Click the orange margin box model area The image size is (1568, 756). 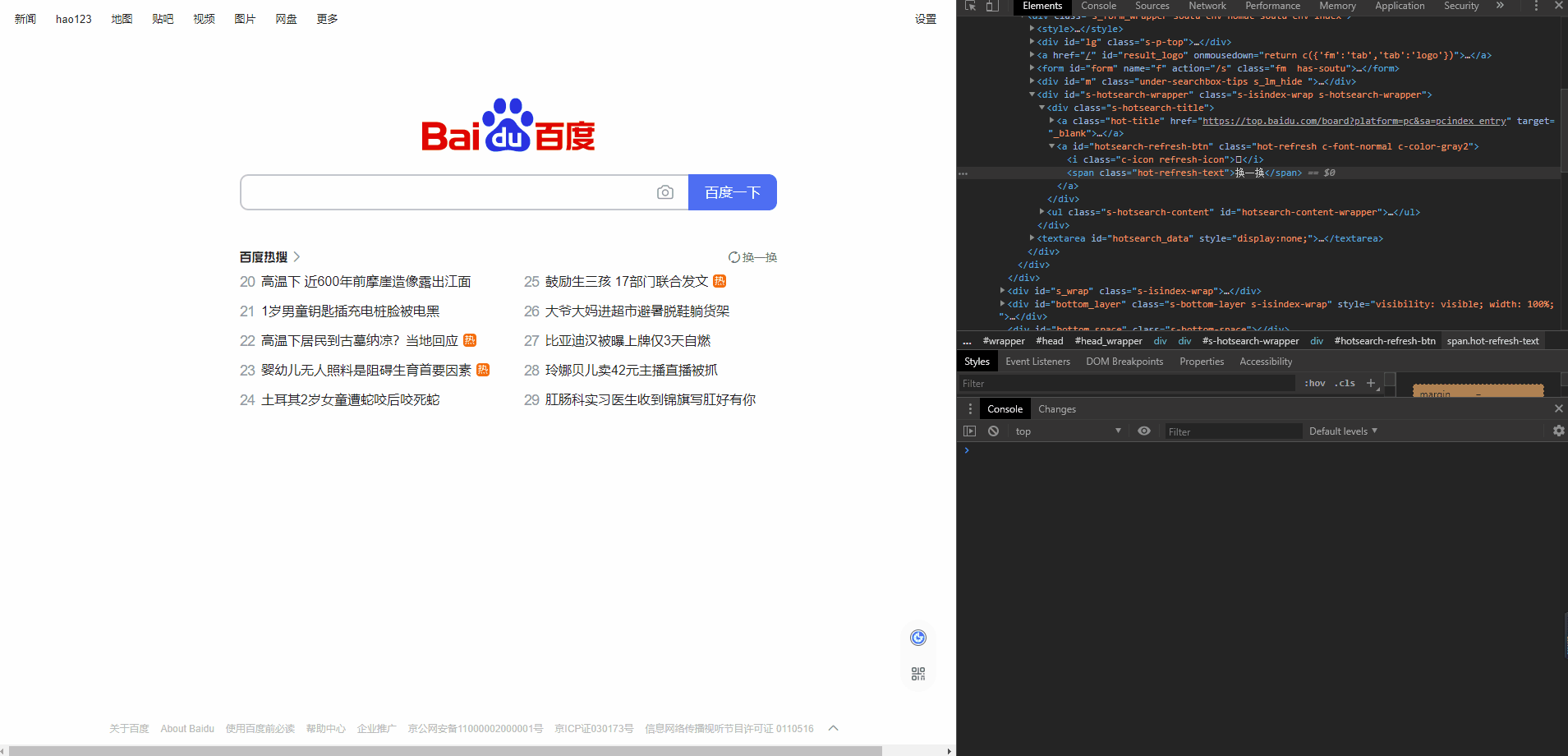click(1478, 391)
